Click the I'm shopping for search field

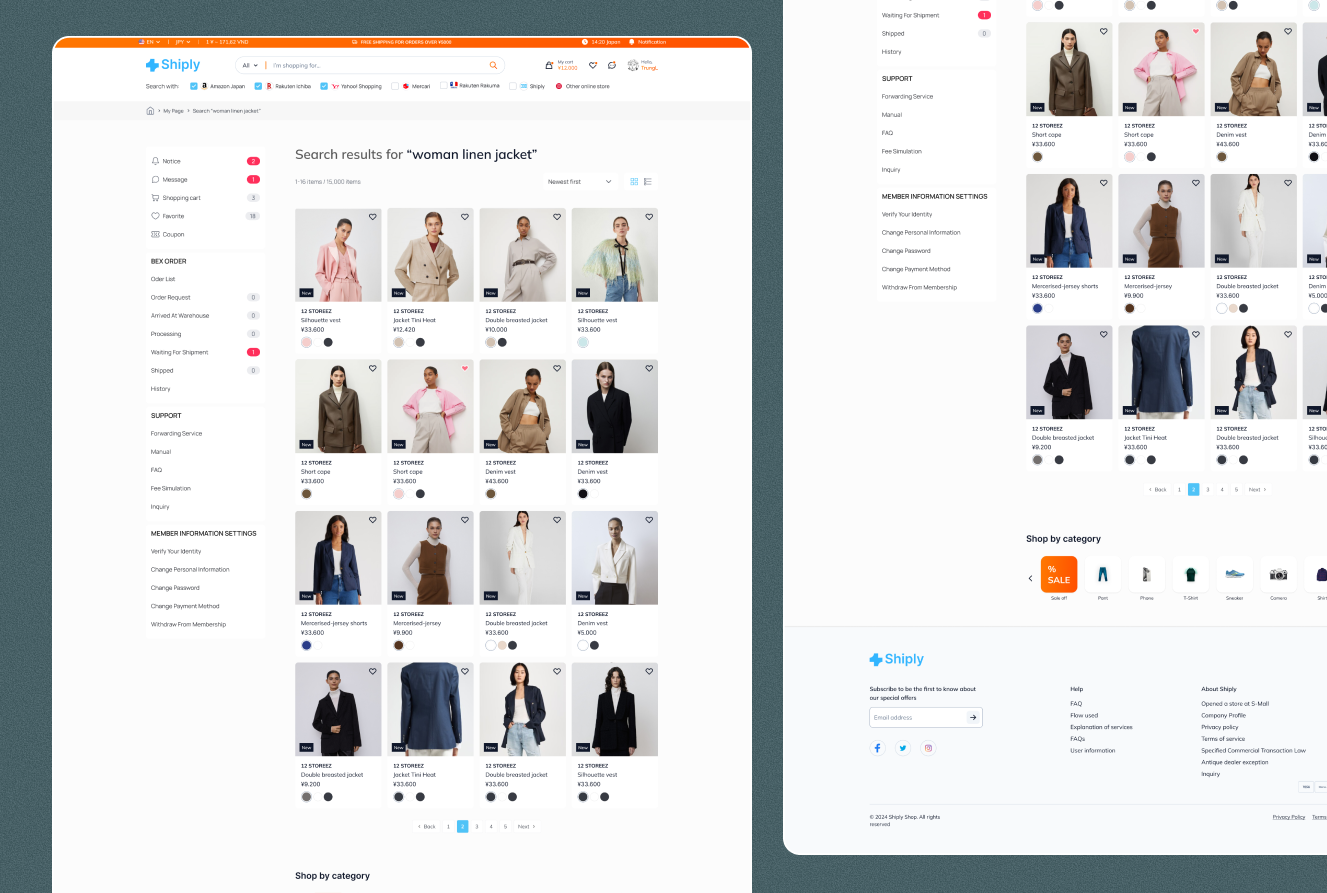point(378,65)
